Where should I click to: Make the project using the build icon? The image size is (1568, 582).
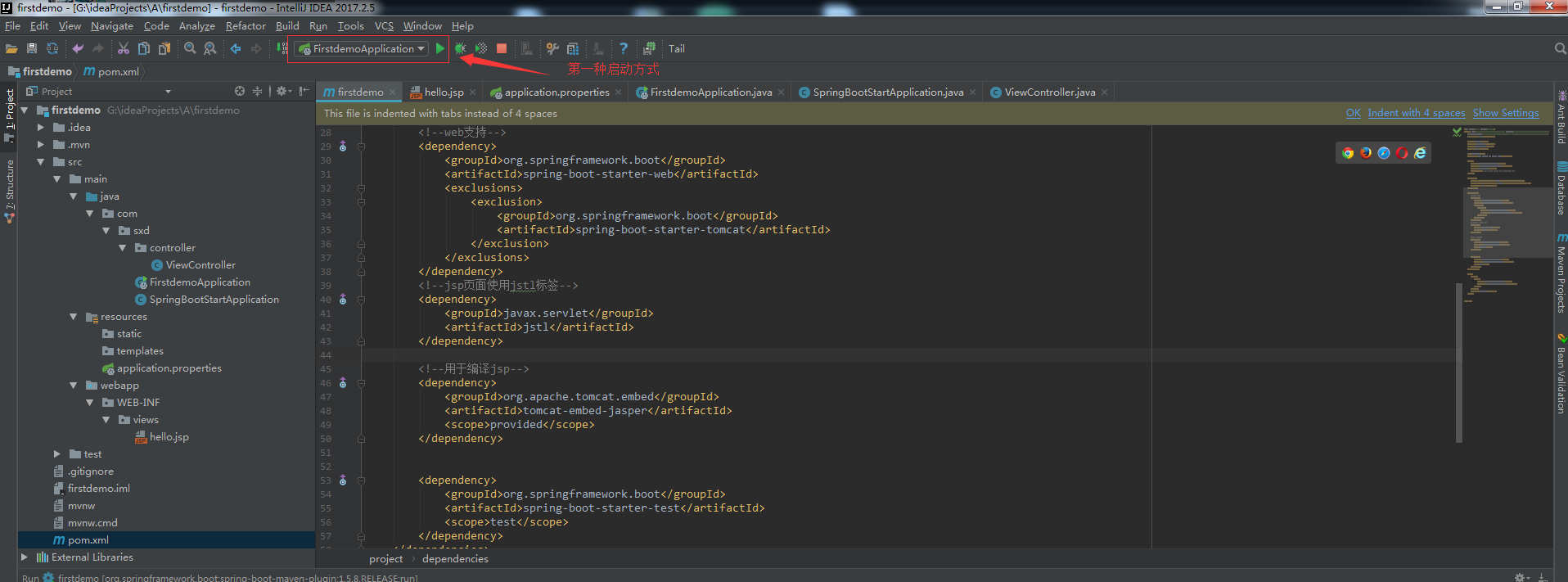click(282, 49)
